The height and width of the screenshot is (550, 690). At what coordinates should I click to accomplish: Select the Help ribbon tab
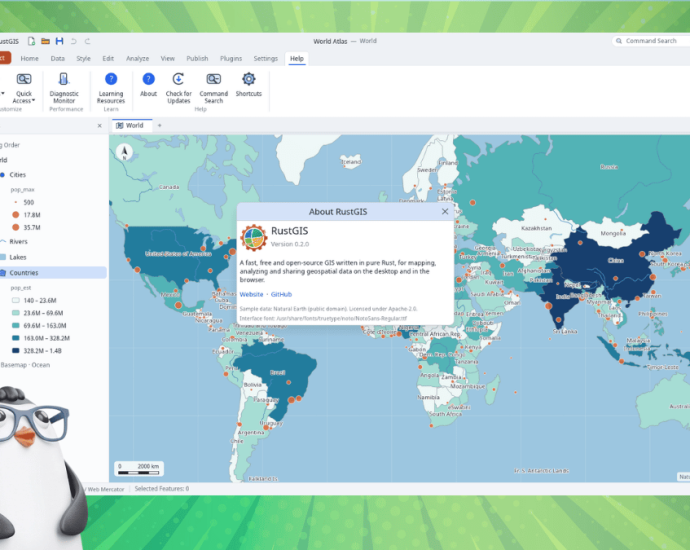(x=297, y=59)
